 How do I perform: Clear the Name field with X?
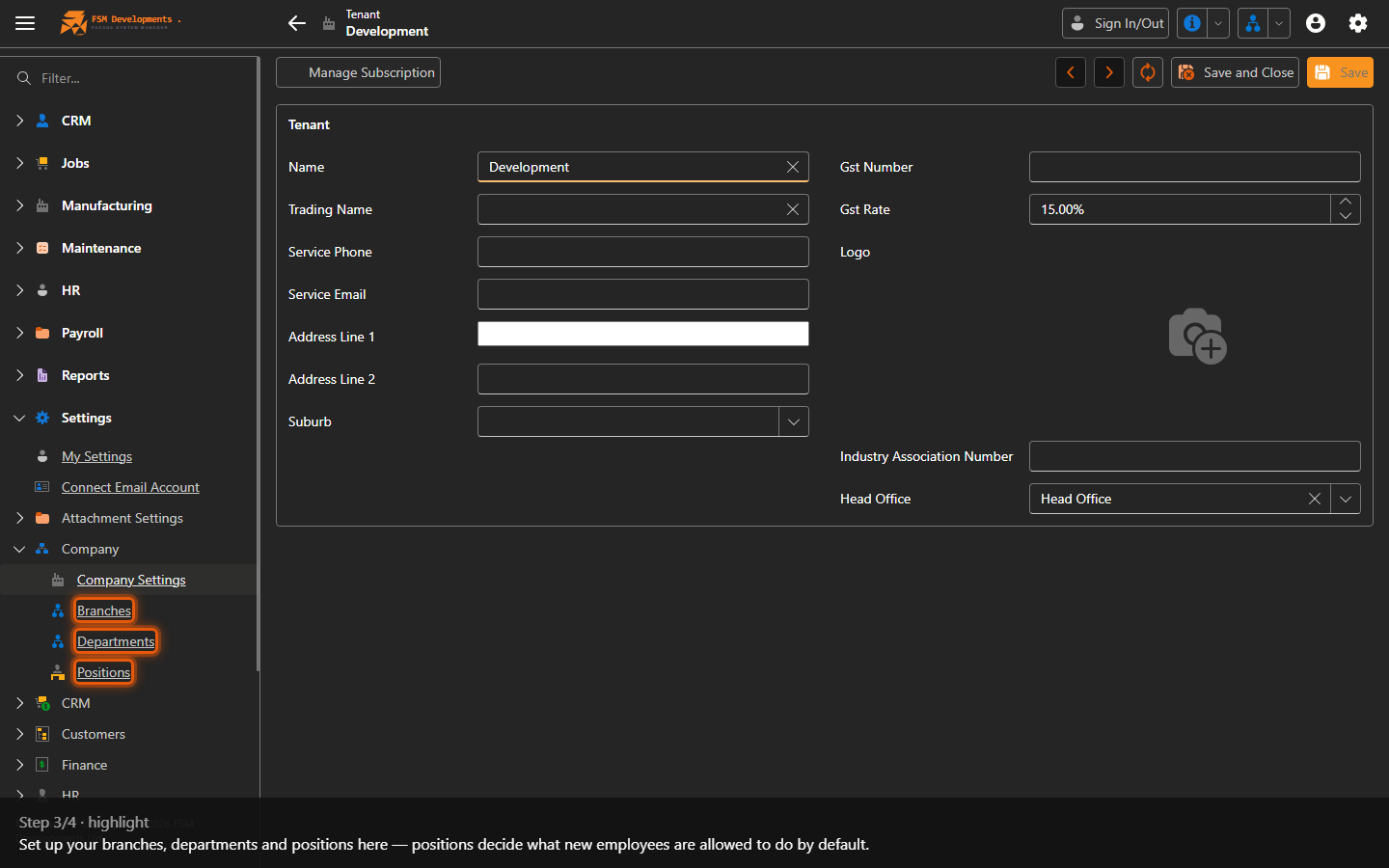point(793,167)
